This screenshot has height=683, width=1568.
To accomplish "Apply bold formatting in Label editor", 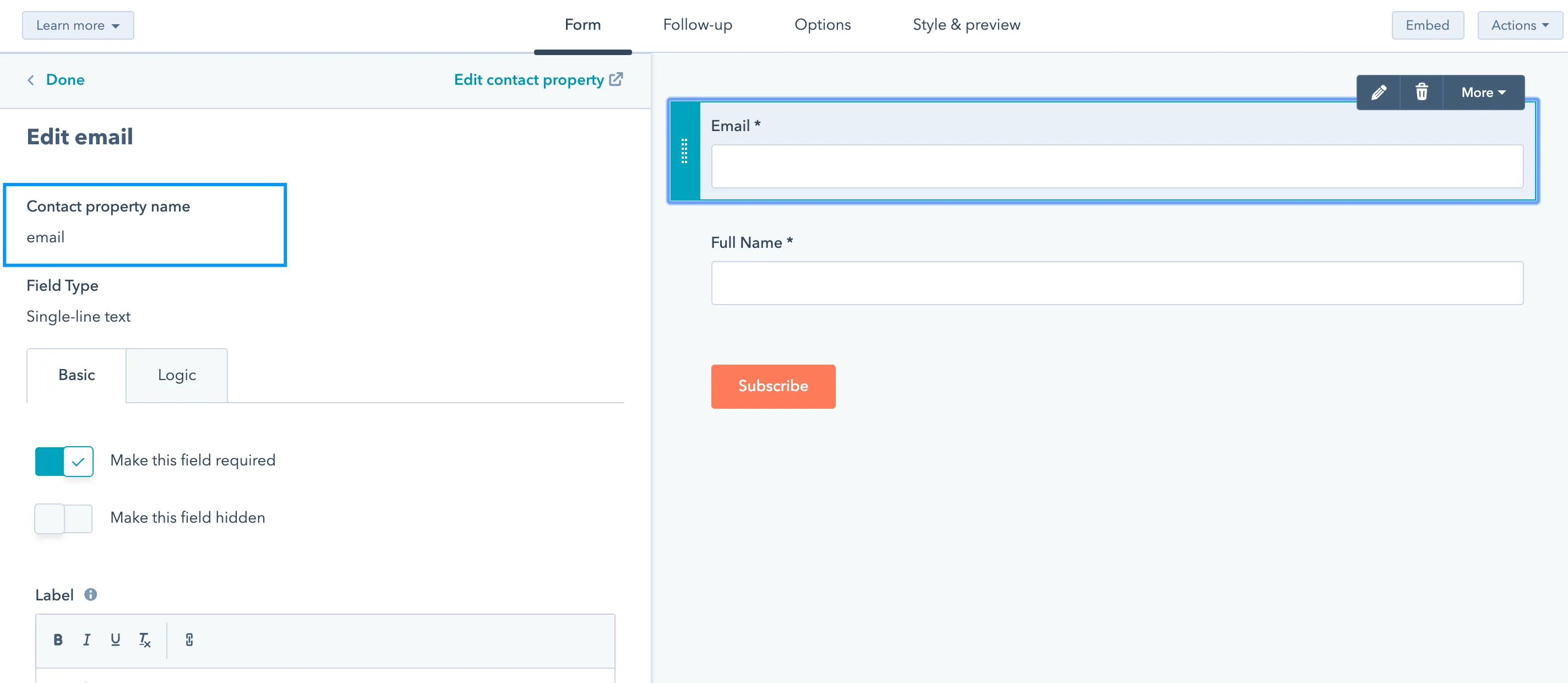I will click(x=58, y=640).
